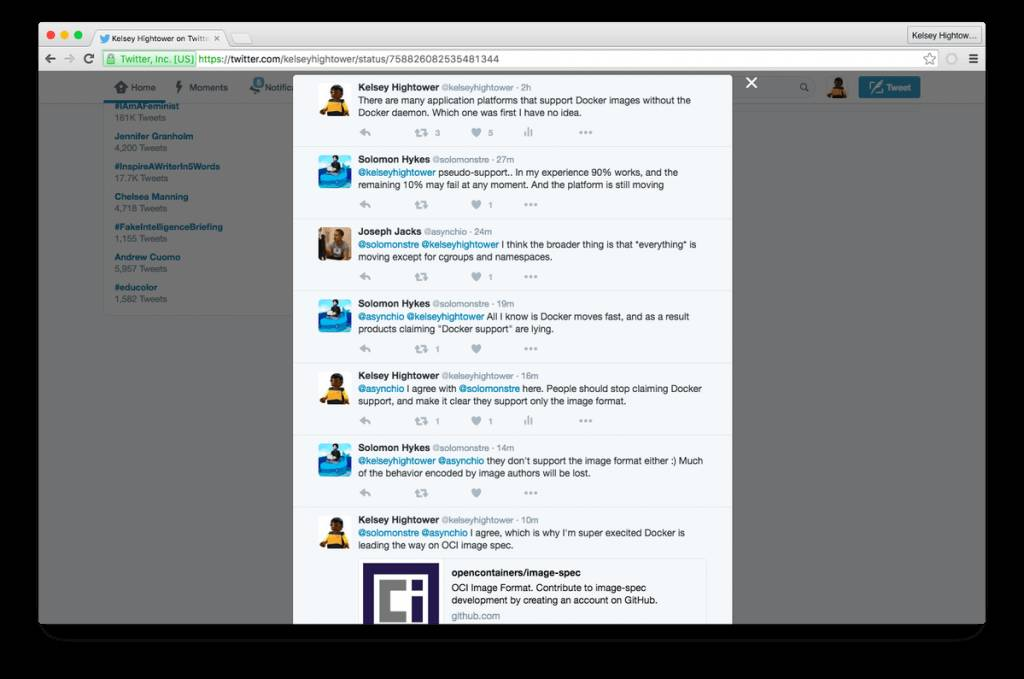
Task: Close the Kelsey Hightower browser tab
Action: click(x=217, y=39)
